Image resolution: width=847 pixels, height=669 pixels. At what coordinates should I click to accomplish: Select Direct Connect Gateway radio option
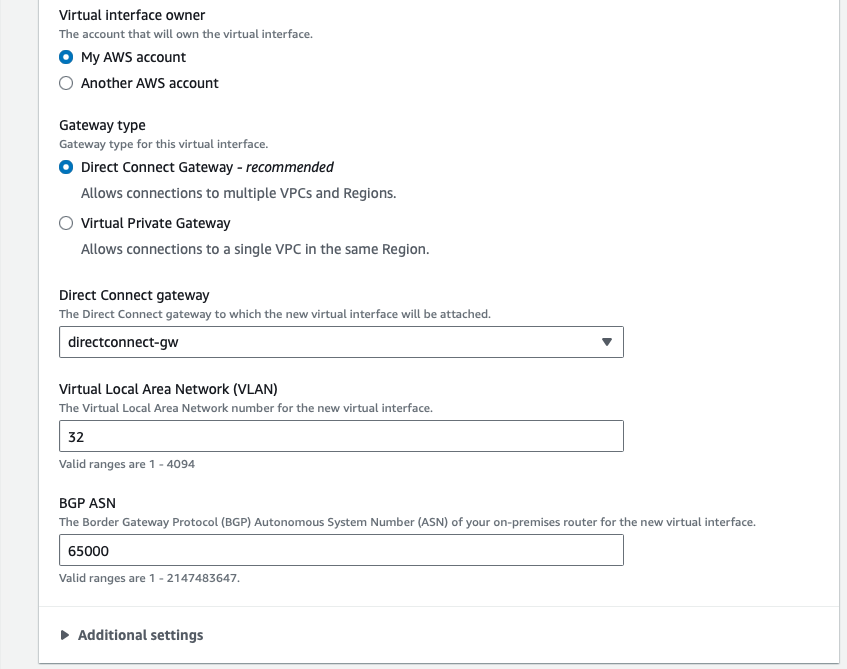[x=66, y=167]
